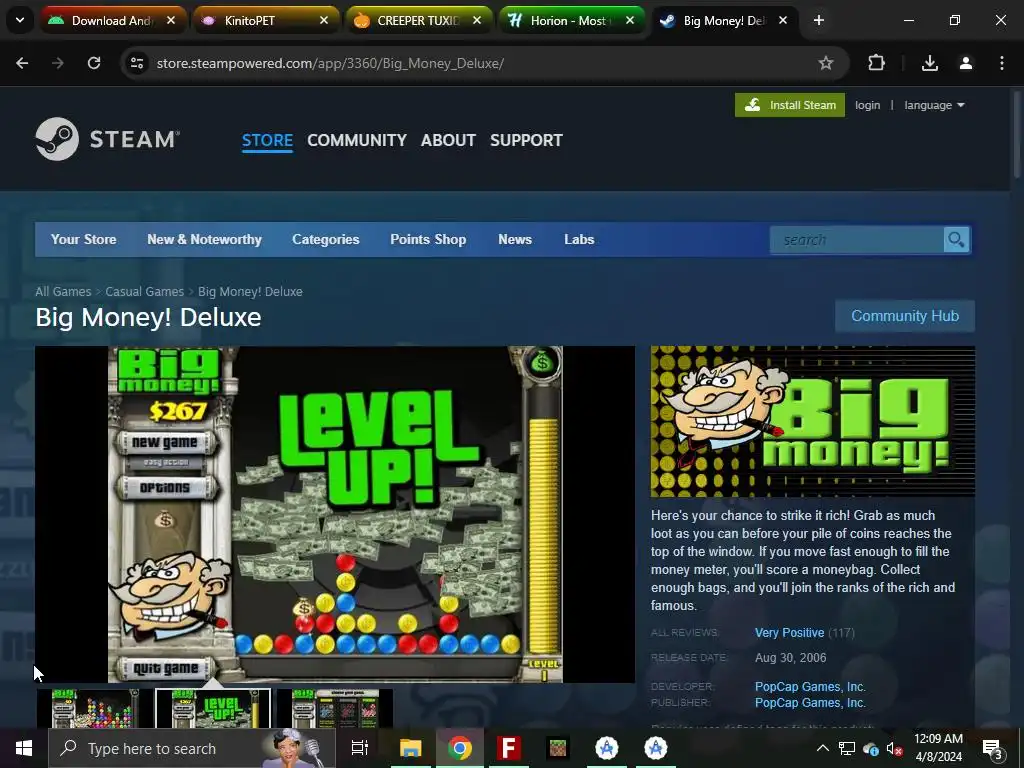Open the Categories menu

tap(326, 240)
